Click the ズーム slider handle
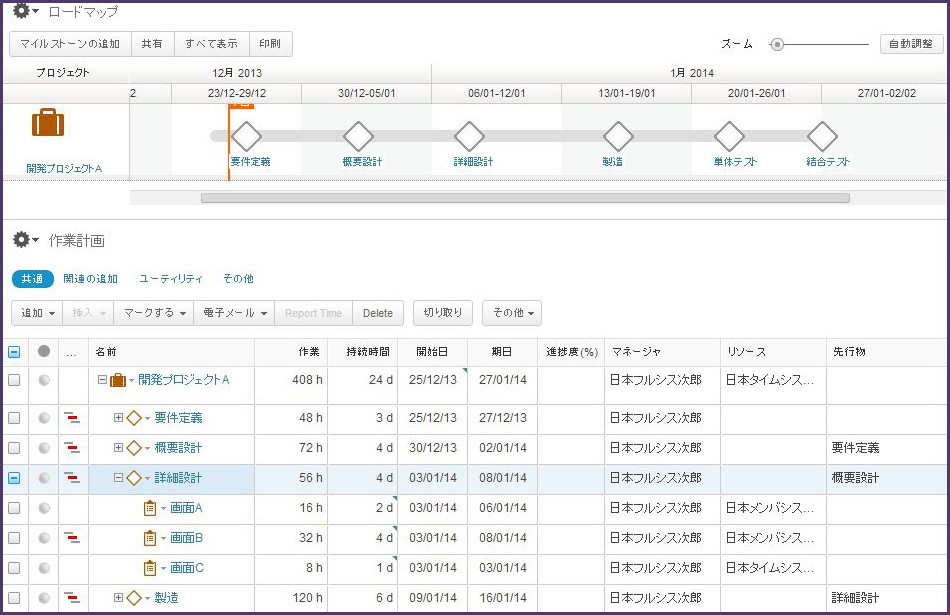The height and width of the screenshot is (615, 950). pos(777,44)
